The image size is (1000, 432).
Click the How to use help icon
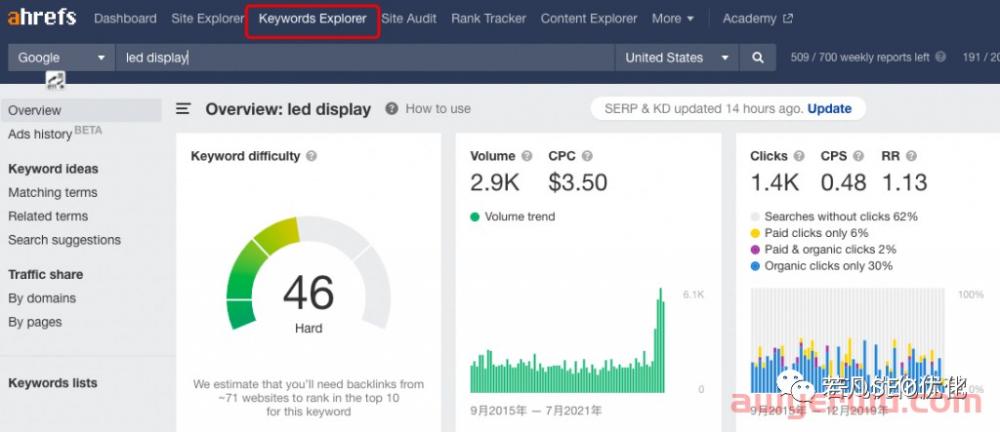(392, 108)
